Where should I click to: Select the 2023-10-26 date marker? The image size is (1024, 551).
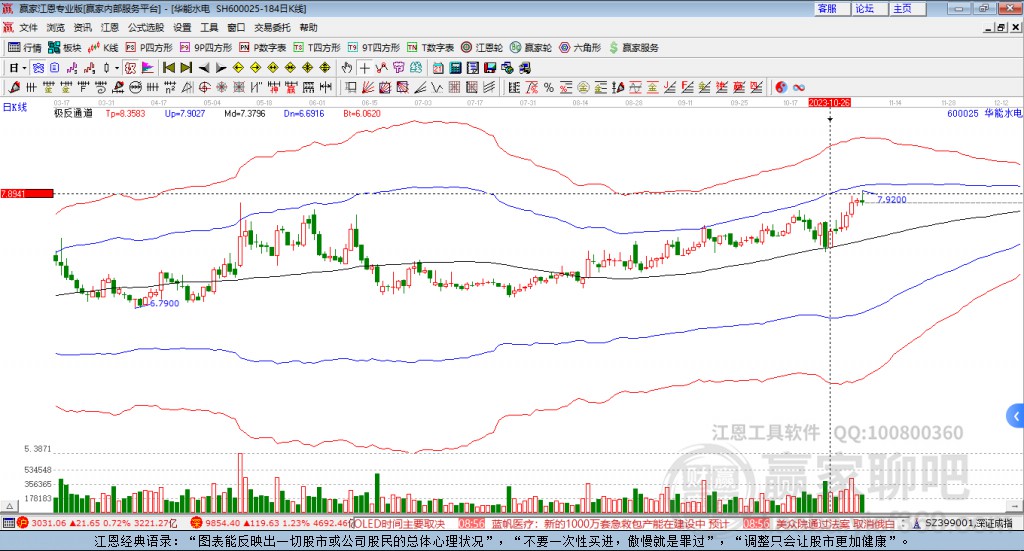point(829,102)
